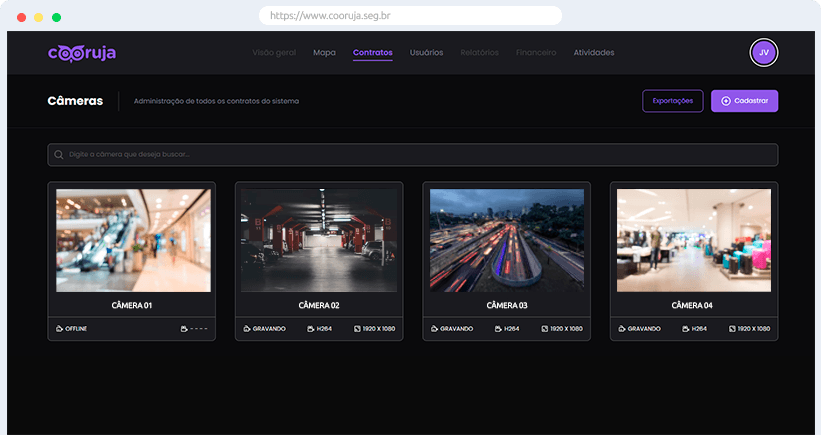Click the Cooruja owl logo
The width and height of the screenshot is (821, 435).
click(x=82, y=53)
